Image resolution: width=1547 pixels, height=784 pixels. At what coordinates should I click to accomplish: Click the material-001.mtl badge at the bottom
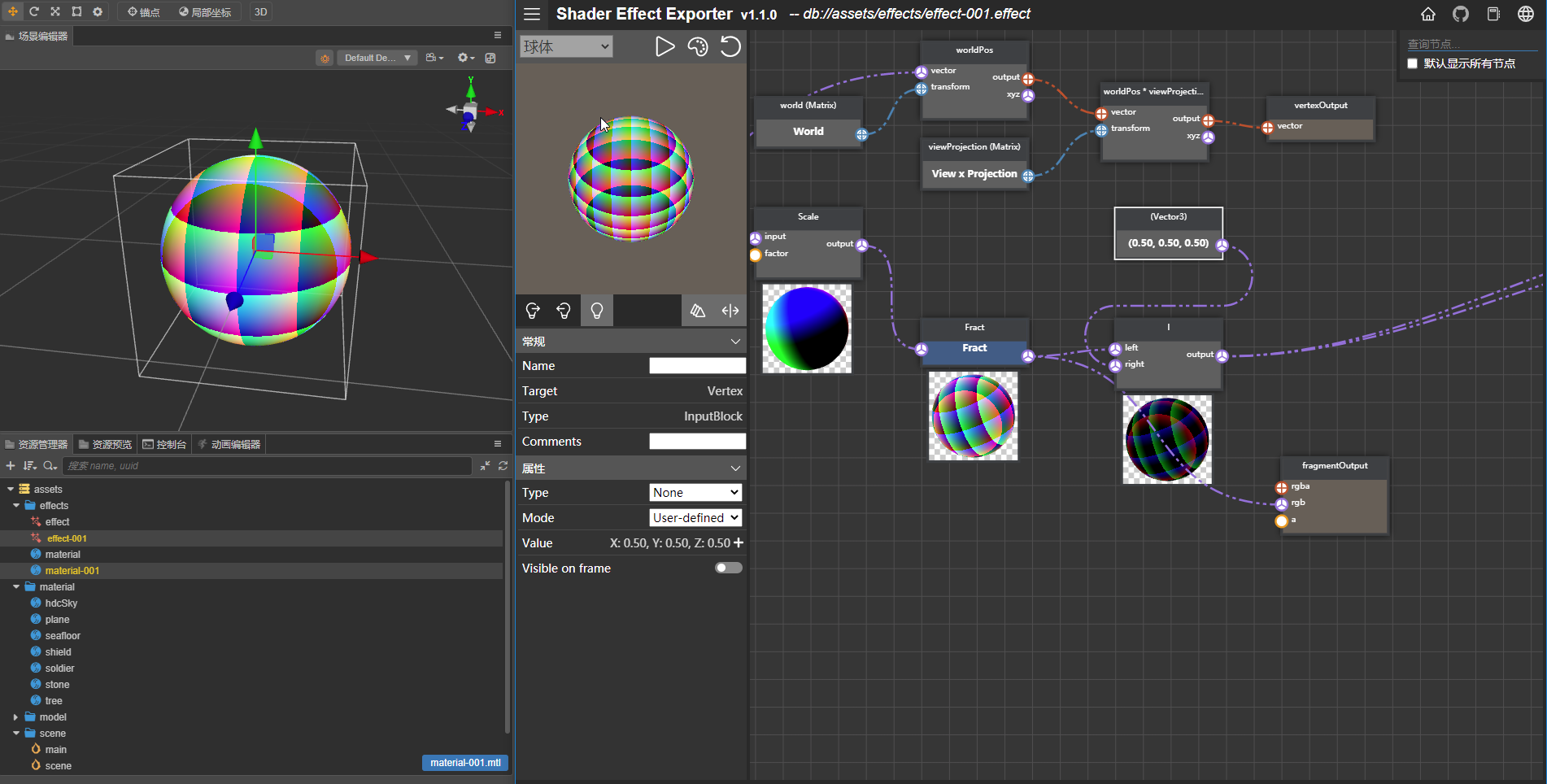464,763
